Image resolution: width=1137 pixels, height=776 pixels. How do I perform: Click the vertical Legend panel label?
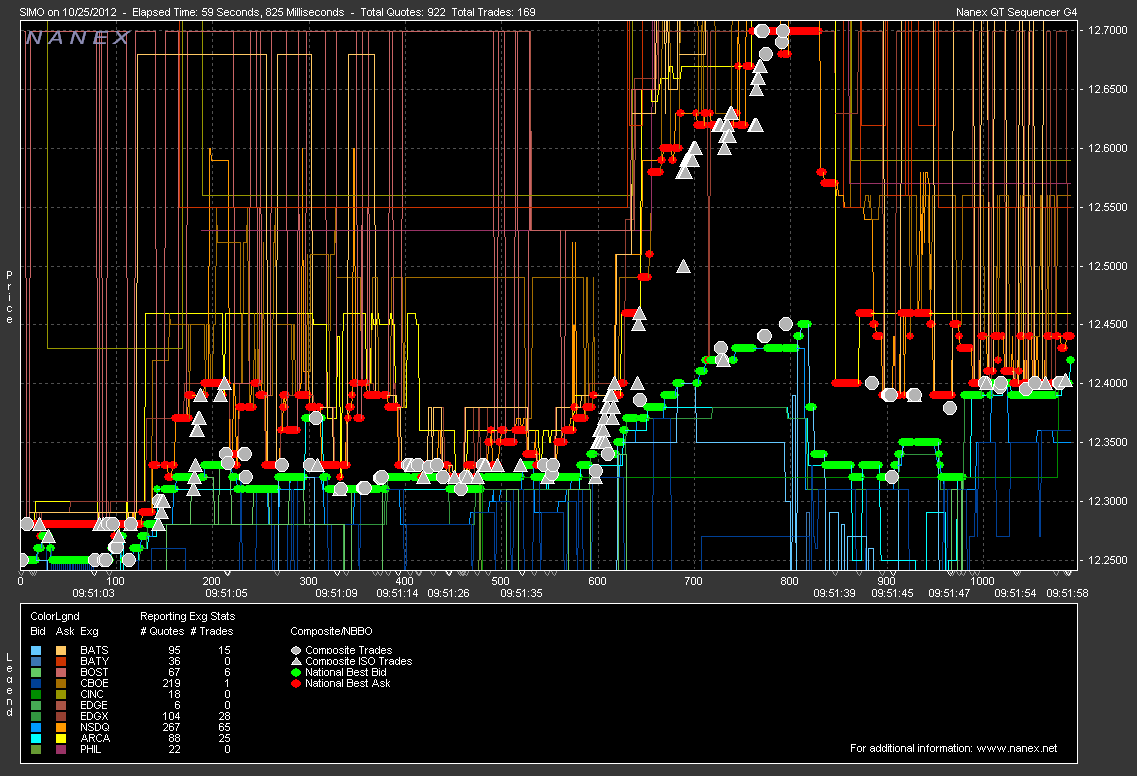tap(9, 684)
